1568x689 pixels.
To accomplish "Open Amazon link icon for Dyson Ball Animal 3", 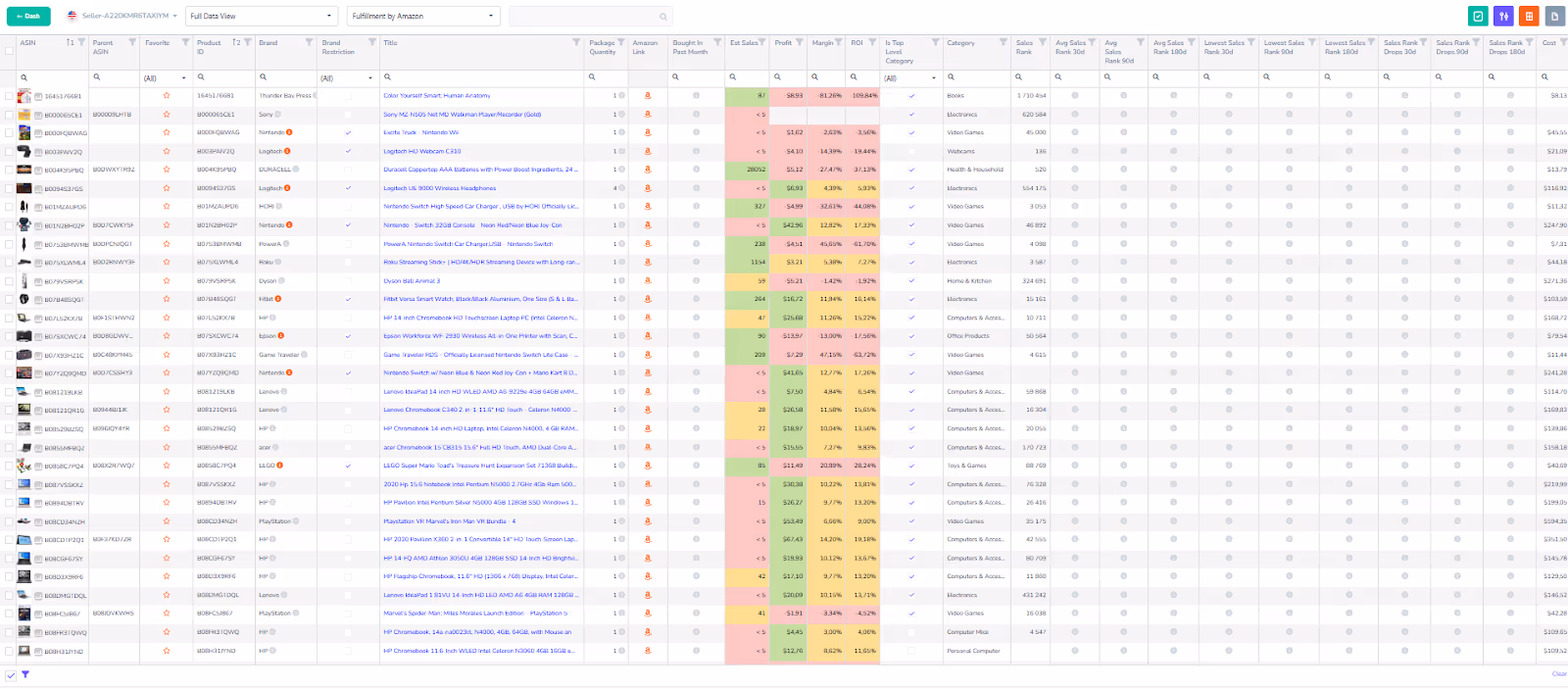I will point(647,280).
